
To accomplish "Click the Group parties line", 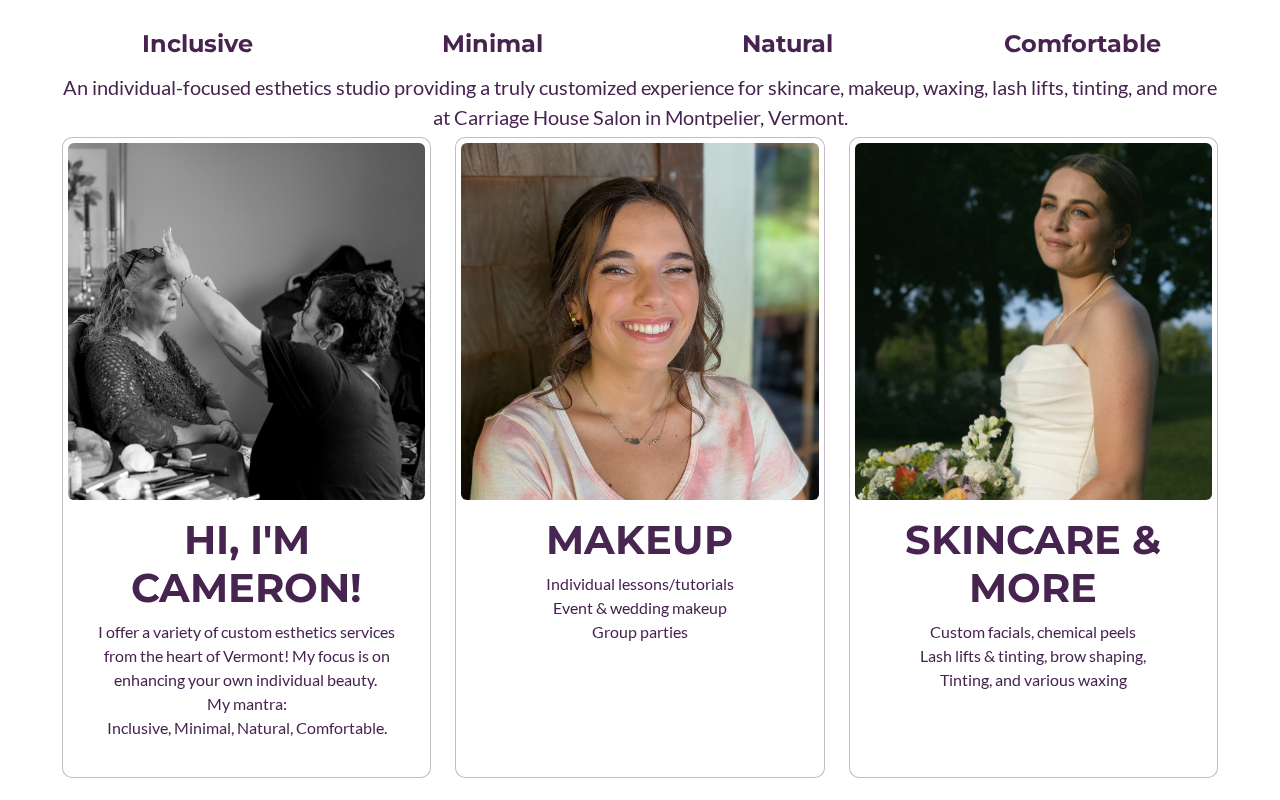I will pyautogui.click(x=640, y=632).
